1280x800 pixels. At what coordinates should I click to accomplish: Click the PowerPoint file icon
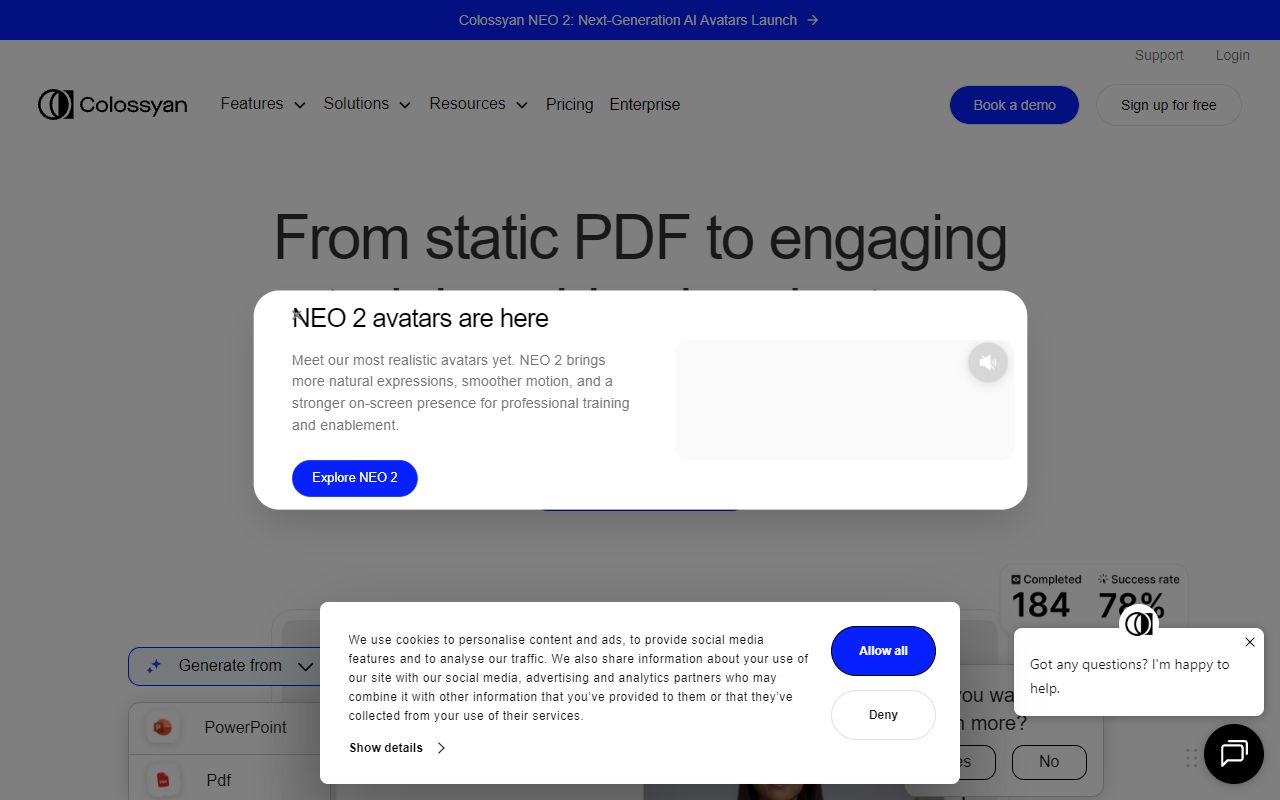[163, 727]
